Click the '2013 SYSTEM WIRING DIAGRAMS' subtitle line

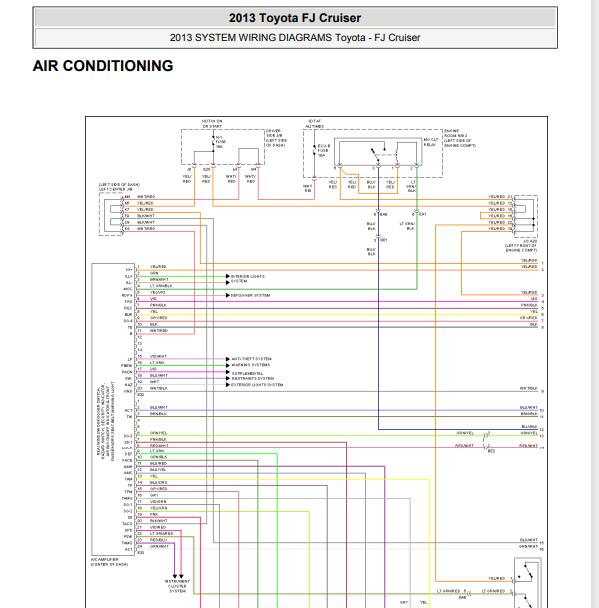[x=295, y=38]
